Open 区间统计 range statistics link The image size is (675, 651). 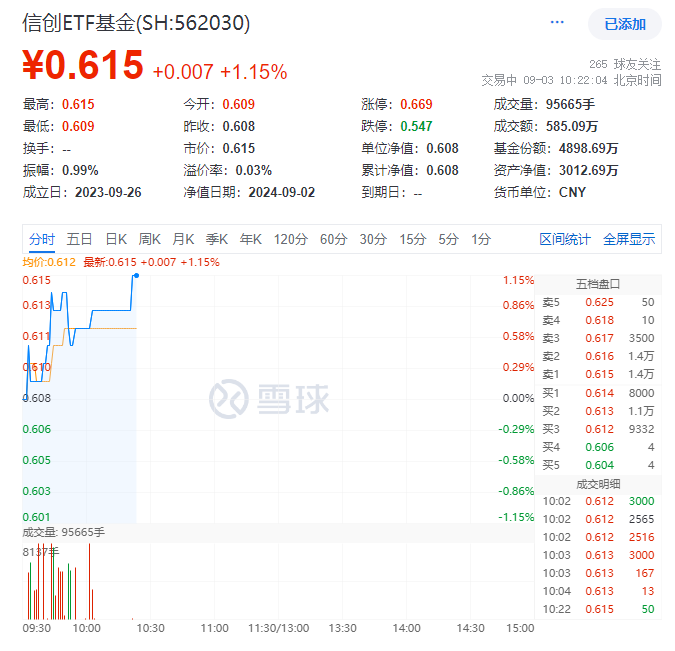coord(565,239)
